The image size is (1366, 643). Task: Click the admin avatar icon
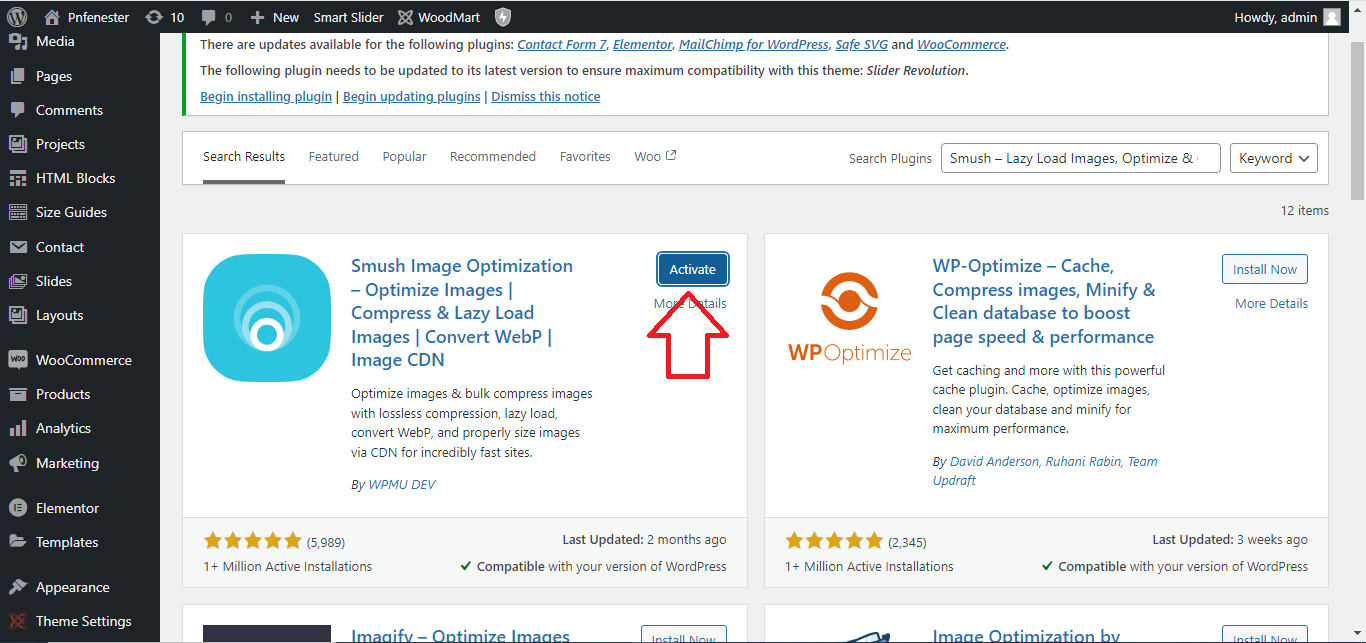[1331, 17]
